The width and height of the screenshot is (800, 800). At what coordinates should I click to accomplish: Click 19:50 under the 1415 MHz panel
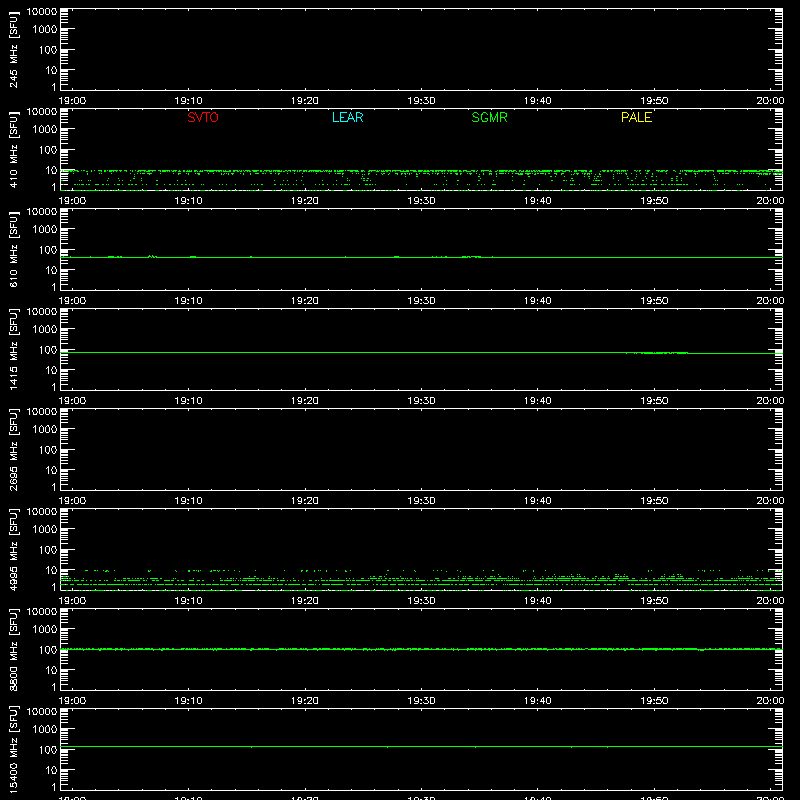click(654, 401)
